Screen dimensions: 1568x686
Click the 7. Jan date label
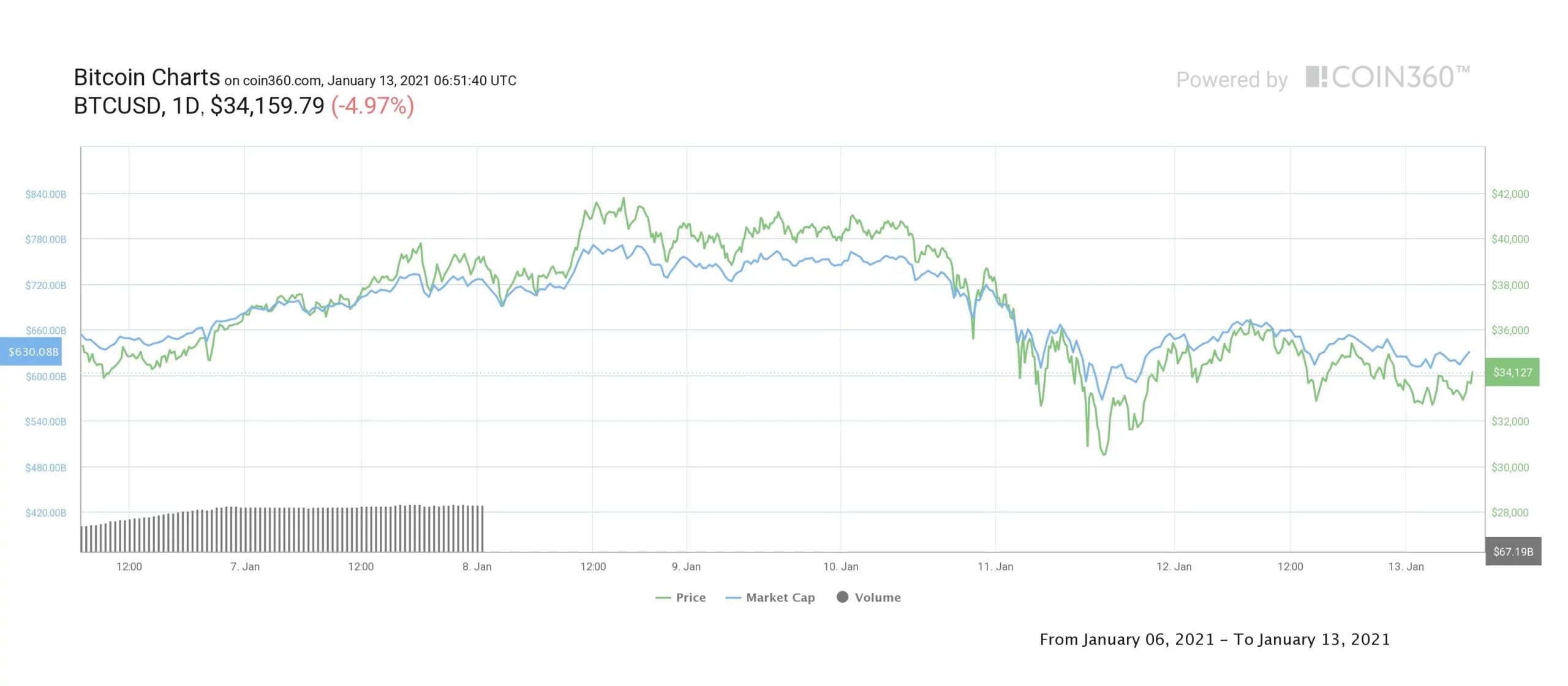[x=245, y=567]
